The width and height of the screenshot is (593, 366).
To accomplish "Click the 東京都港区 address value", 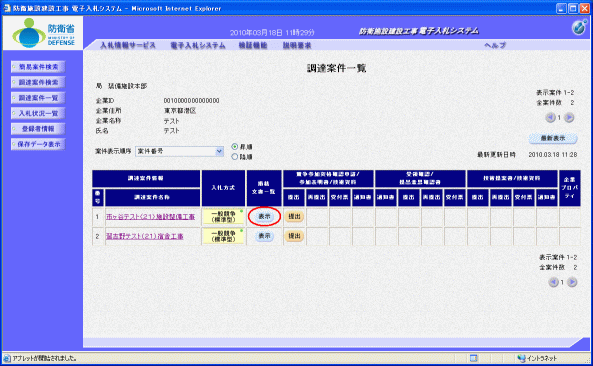I will point(180,111).
